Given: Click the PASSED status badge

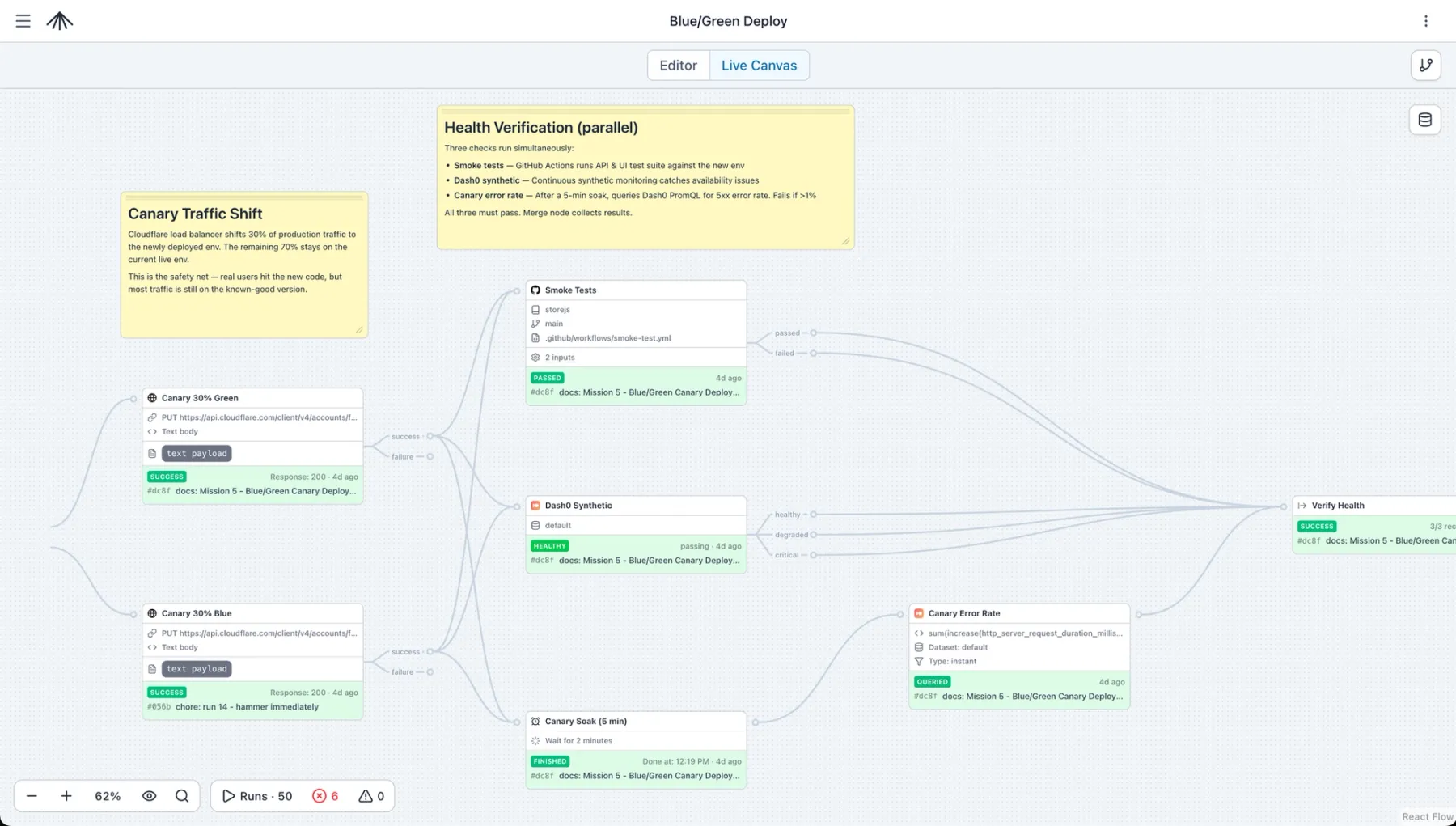Looking at the screenshot, I should pos(548,378).
